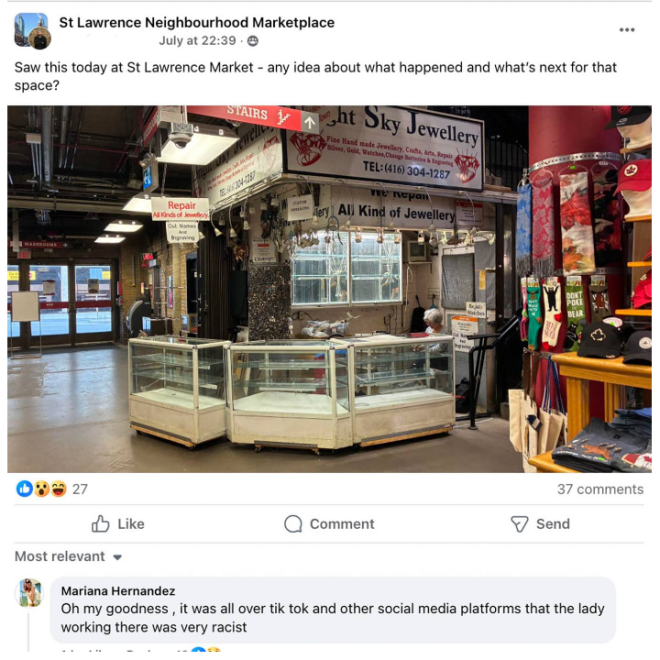This screenshot has width=660, height=660.
Task: Click the post caption text about St Lawrence Market
Action: [316, 76]
